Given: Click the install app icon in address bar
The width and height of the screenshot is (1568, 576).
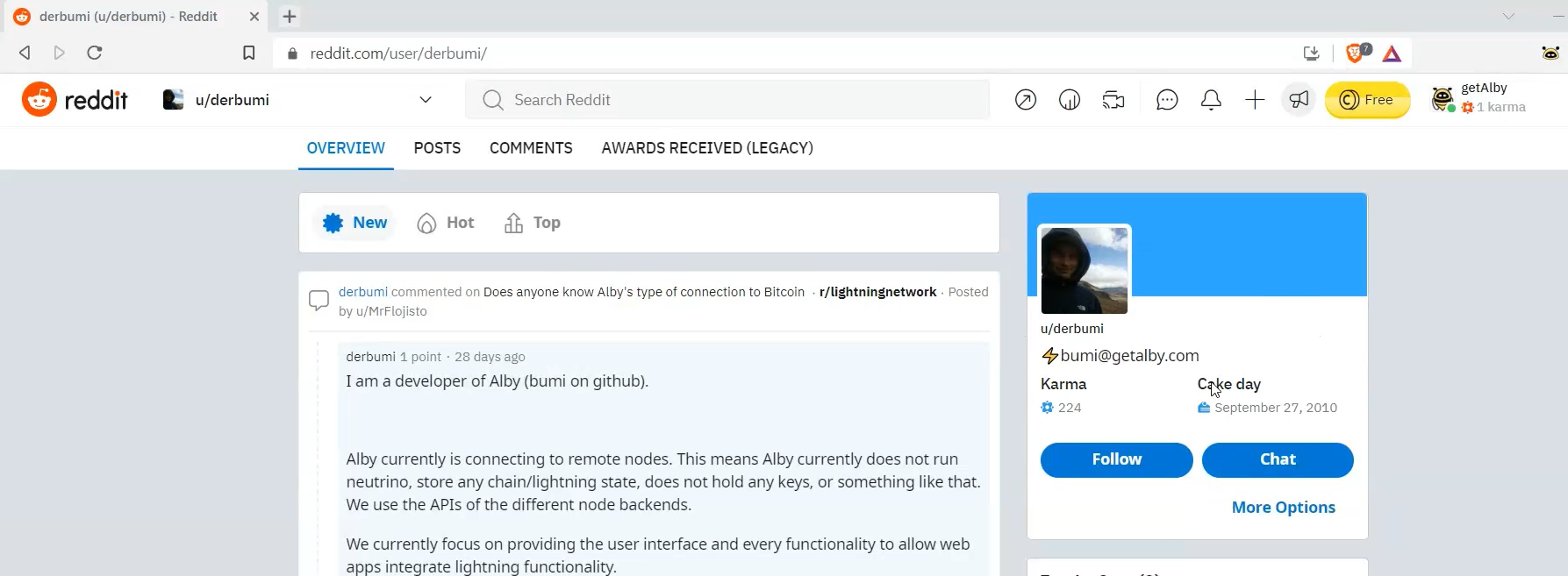Looking at the screenshot, I should 1312,53.
